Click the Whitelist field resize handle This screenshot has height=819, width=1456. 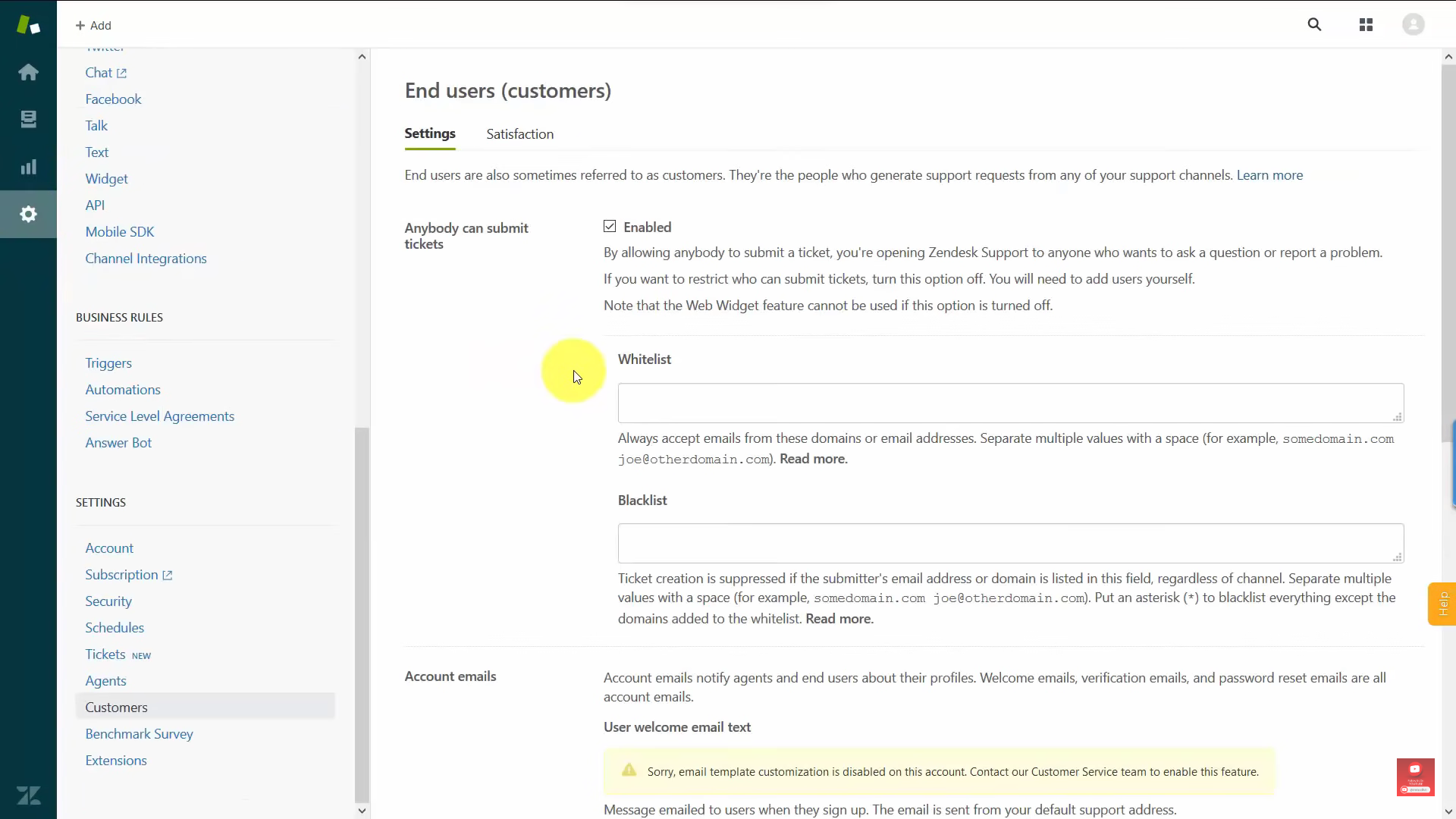point(1397,416)
